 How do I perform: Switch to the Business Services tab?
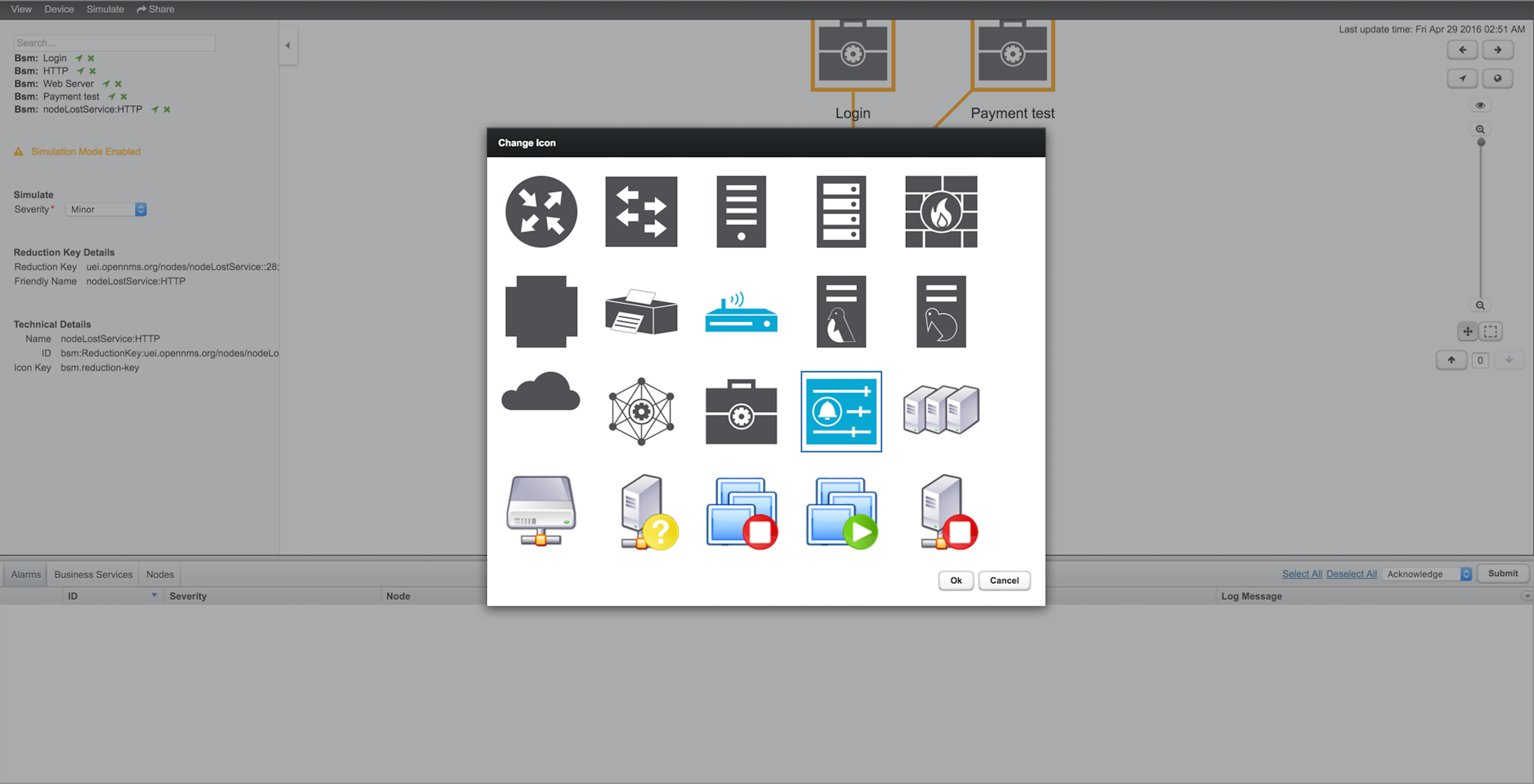93,575
